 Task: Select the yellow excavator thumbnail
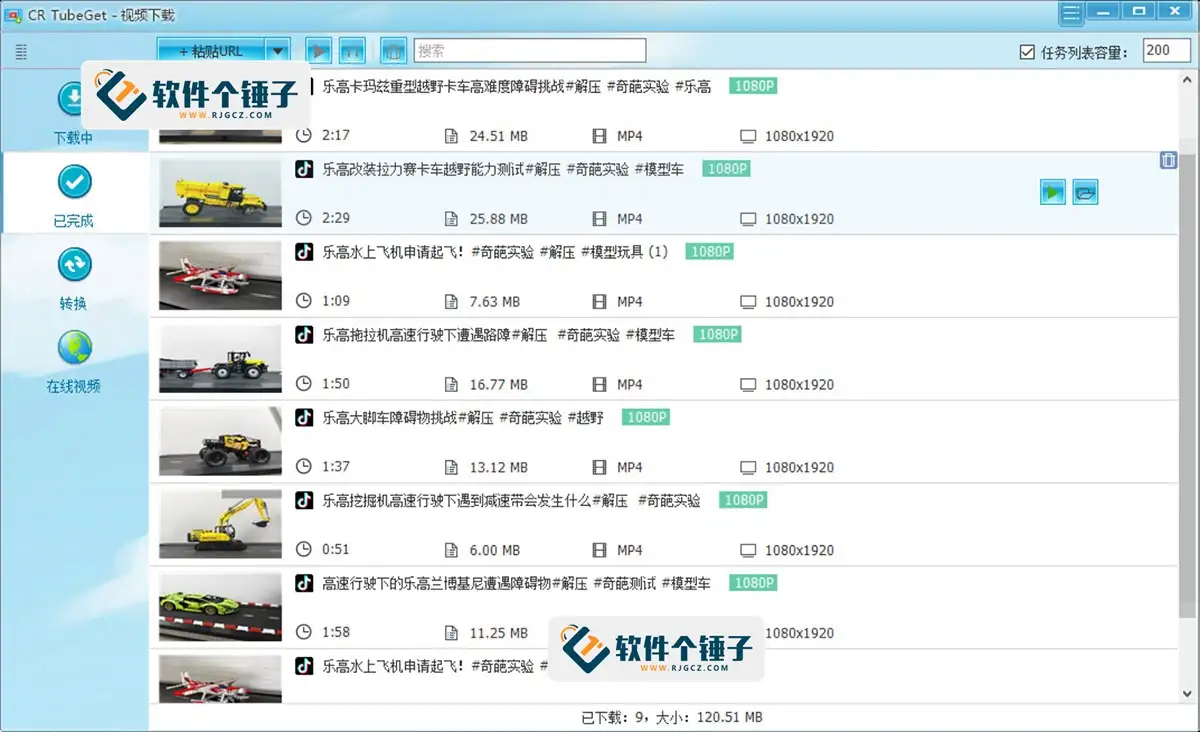(220, 525)
